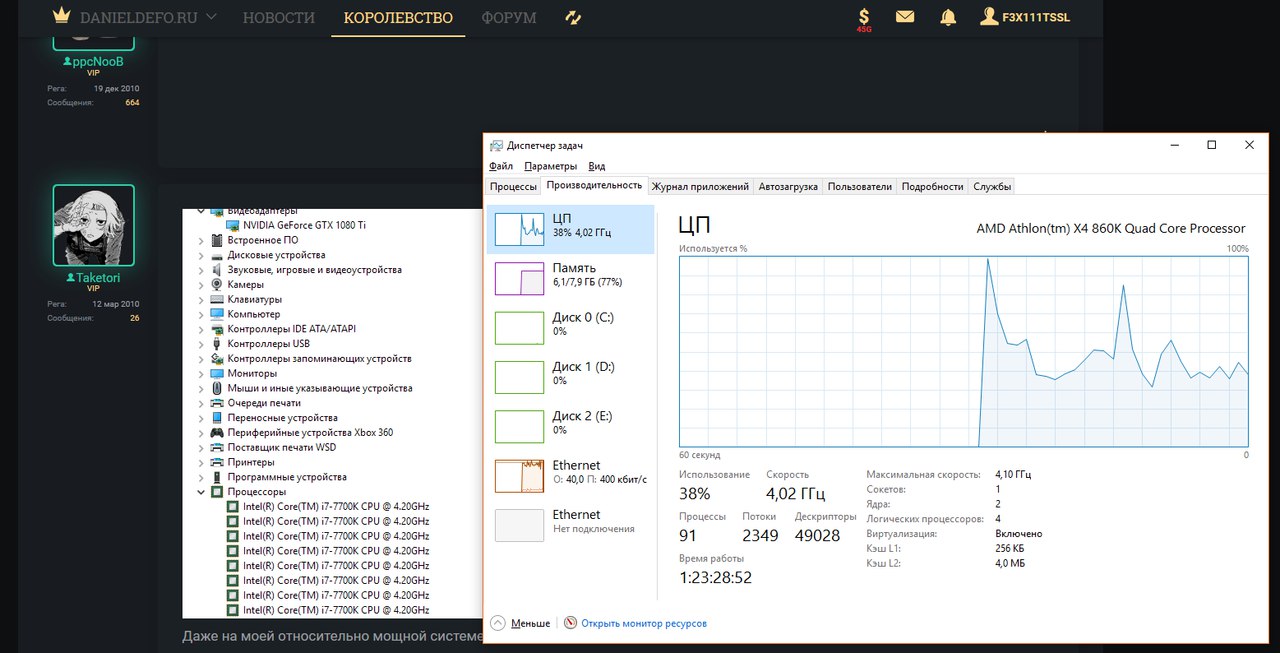Click the Открыть монитор ресурсов link
The height and width of the screenshot is (653, 1280).
(x=635, y=623)
